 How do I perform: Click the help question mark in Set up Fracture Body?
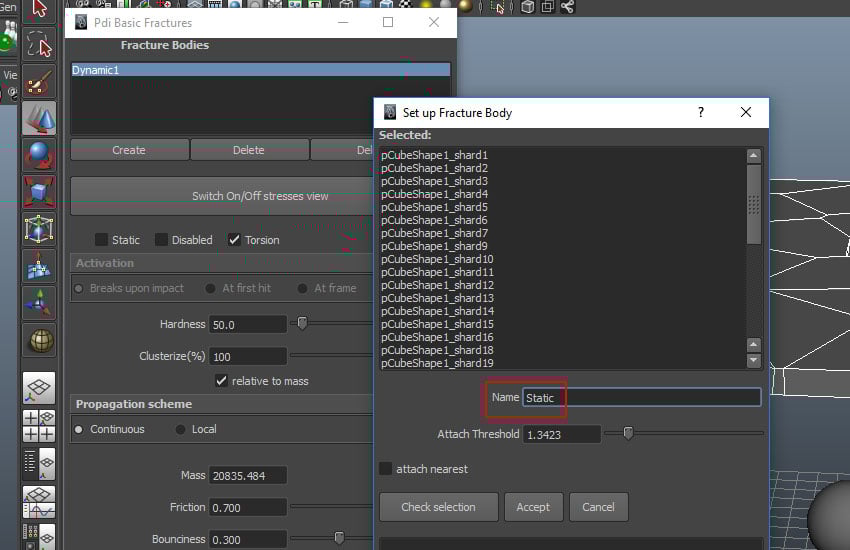point(701,112)
